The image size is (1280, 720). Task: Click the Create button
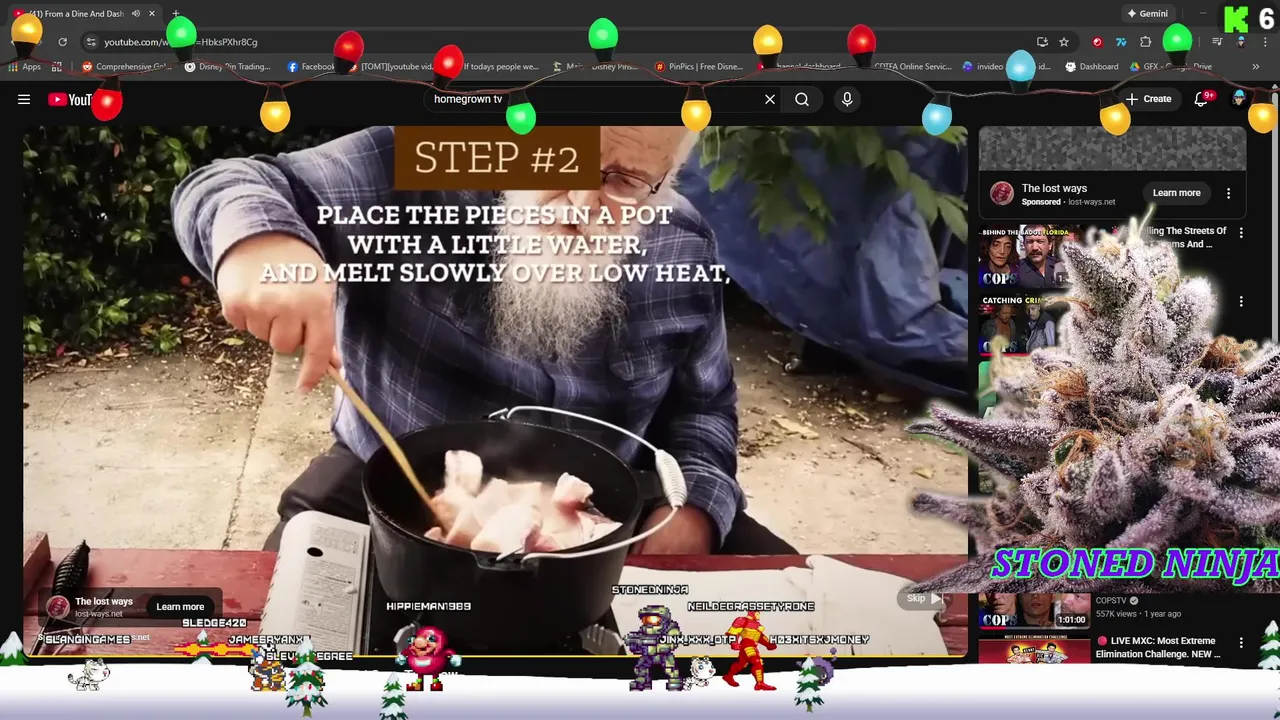[1148, 99]
